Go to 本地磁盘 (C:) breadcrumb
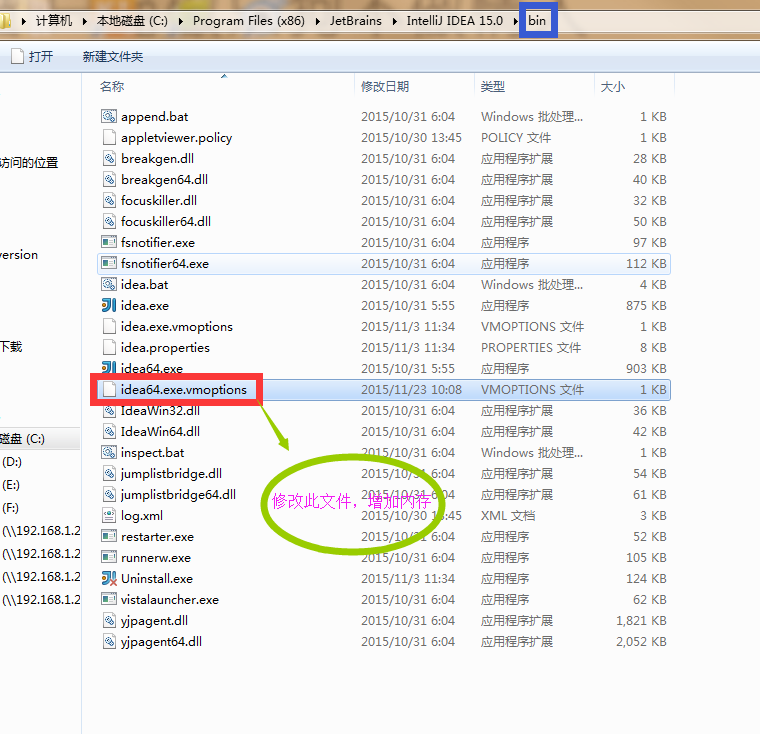Screen dimensions: 760x734 pos(132,21)
